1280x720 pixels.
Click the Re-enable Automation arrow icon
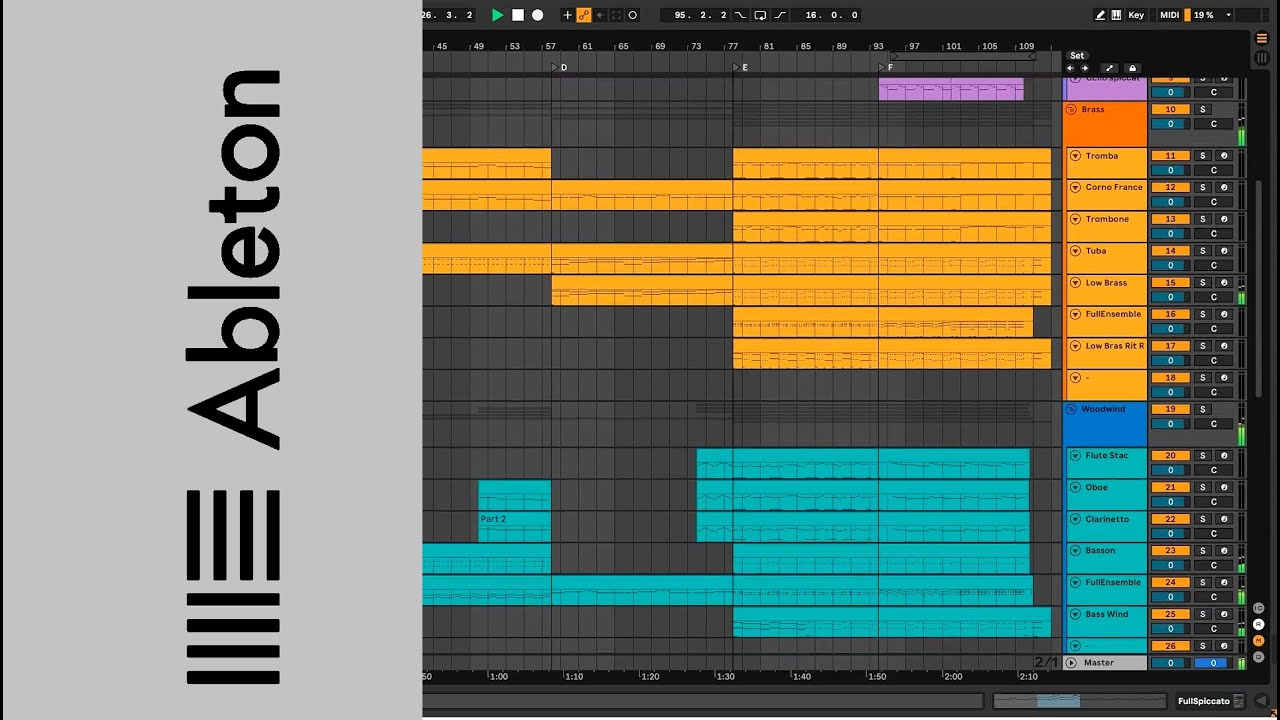point(600,15)
